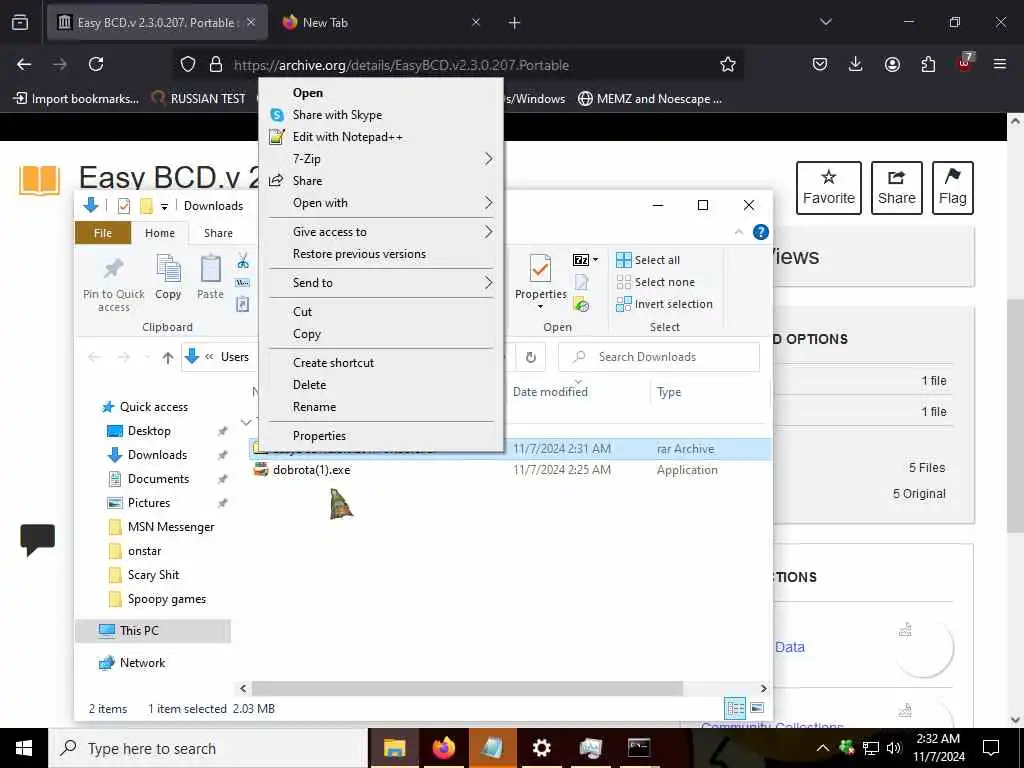Open the 7z dropdown arrow in ribbon
1024x768 pixels.
[x=596, y=260]
